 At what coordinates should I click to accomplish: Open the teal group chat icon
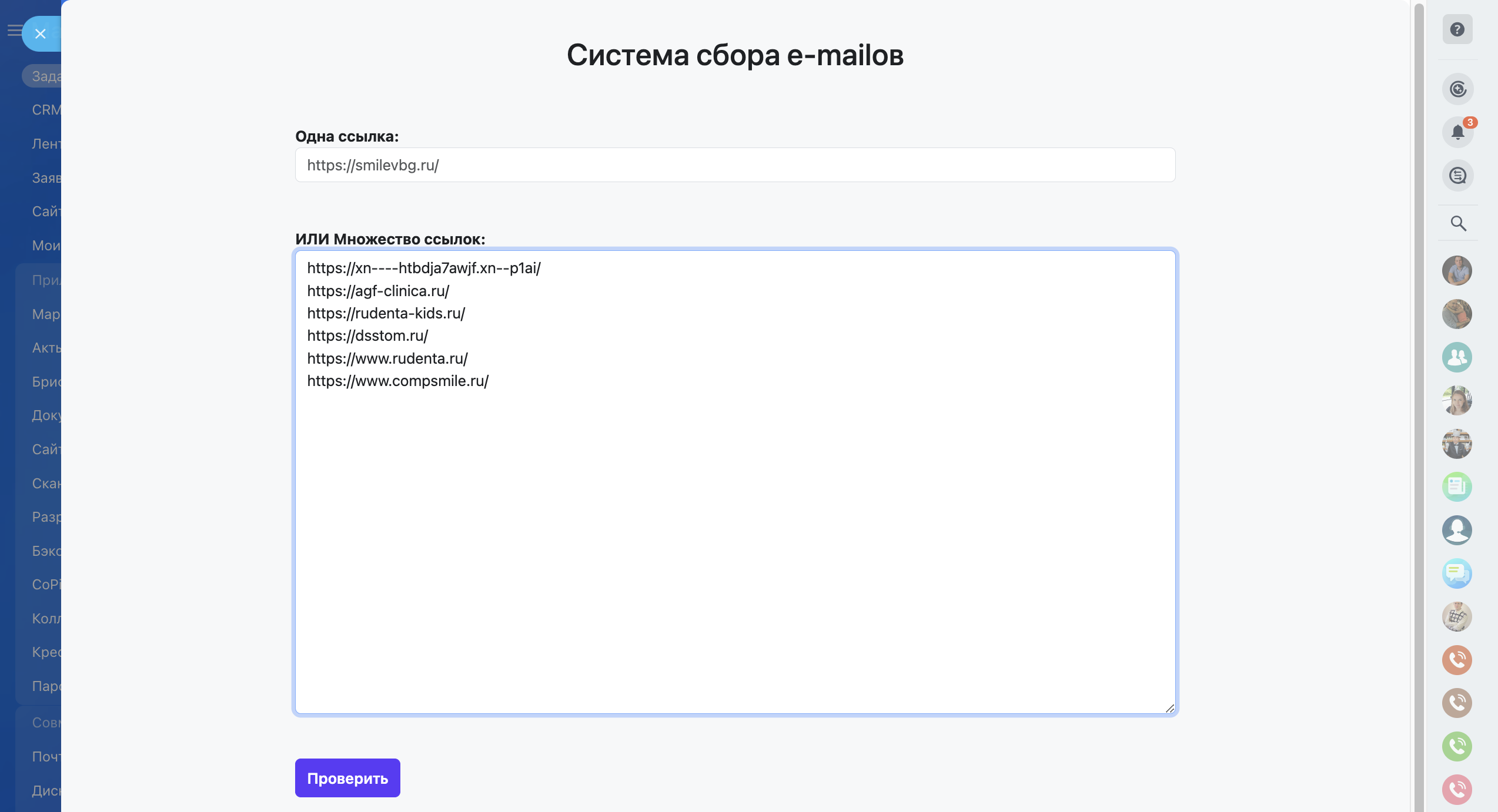pos(1456,357)
